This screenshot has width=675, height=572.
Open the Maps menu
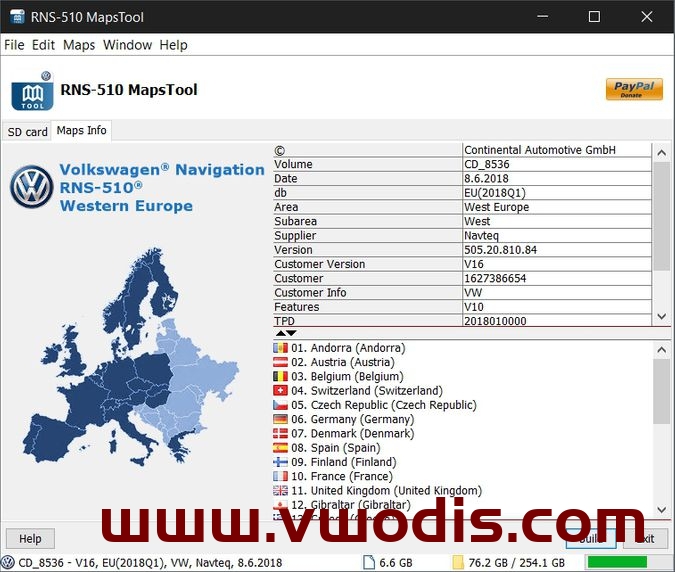click(79, 45)
